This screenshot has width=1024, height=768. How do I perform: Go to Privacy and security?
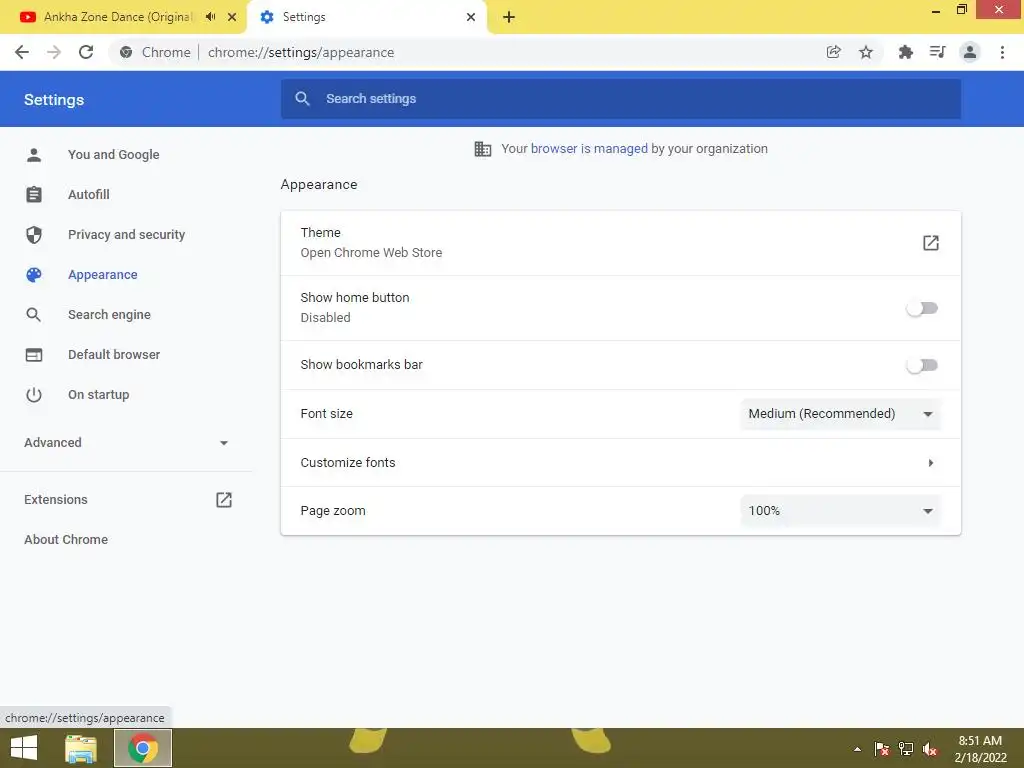[127, 234]
